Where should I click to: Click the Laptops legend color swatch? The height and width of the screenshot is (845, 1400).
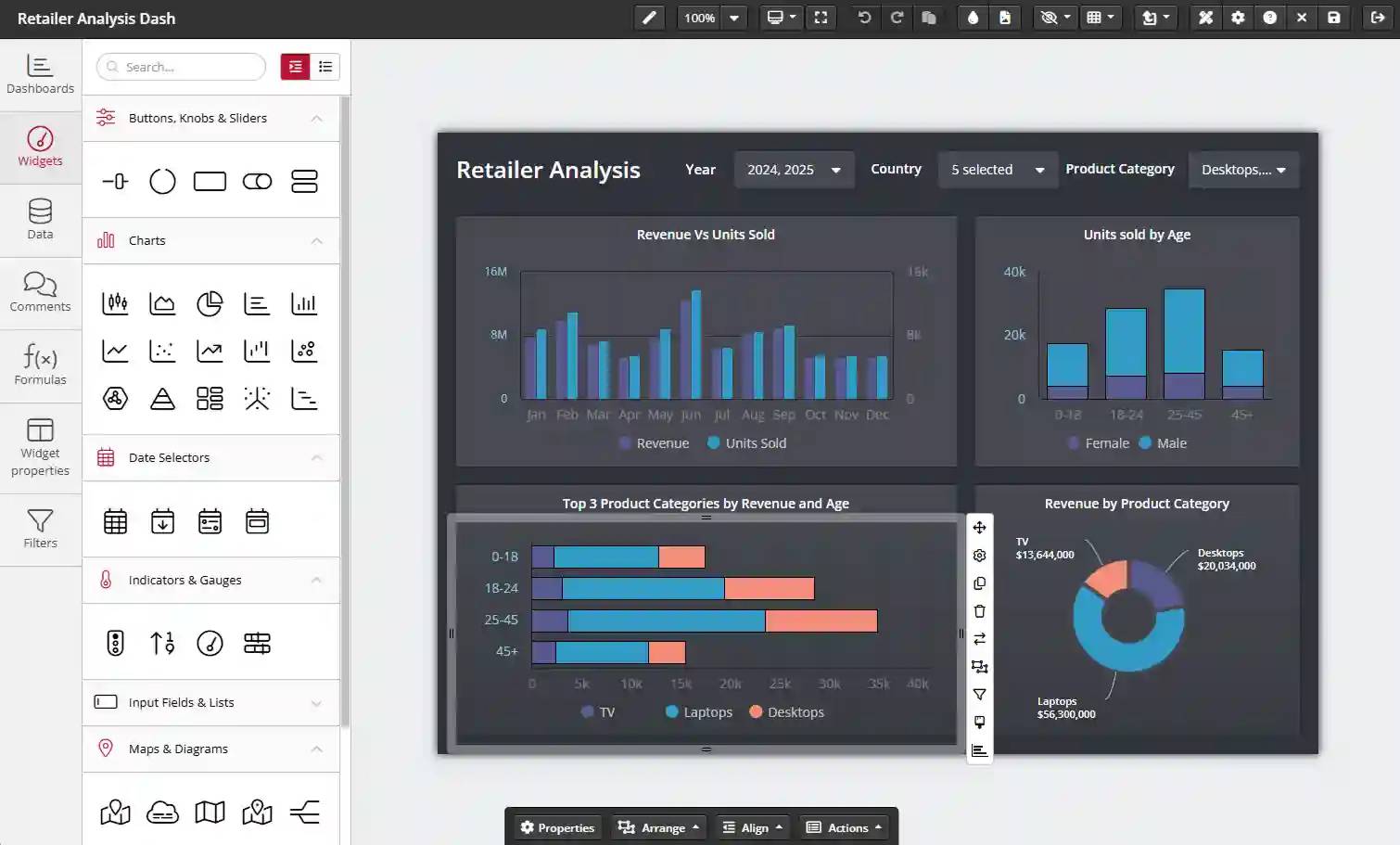672,712
